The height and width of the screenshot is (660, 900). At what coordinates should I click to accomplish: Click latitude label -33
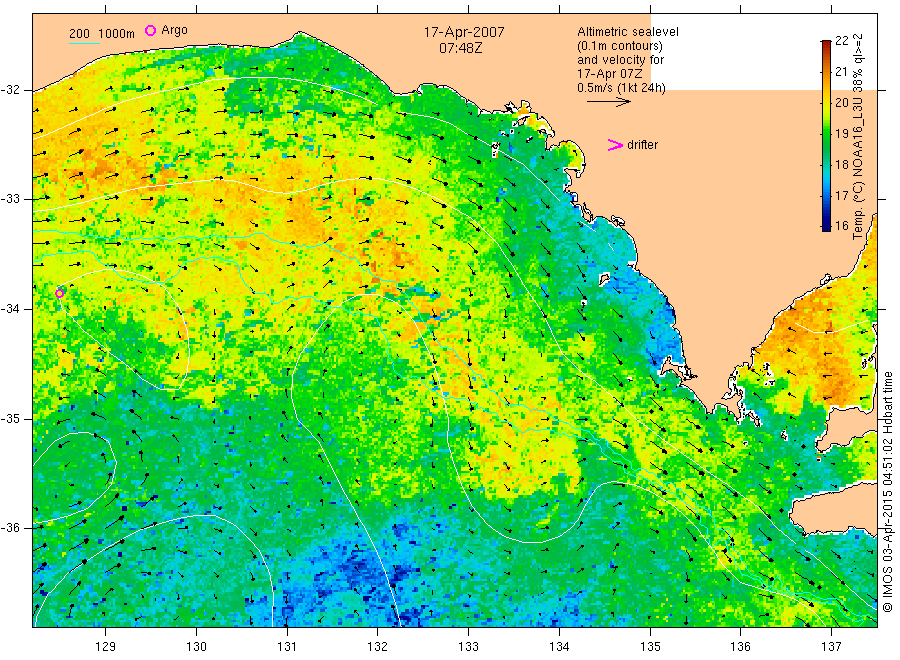10,199
